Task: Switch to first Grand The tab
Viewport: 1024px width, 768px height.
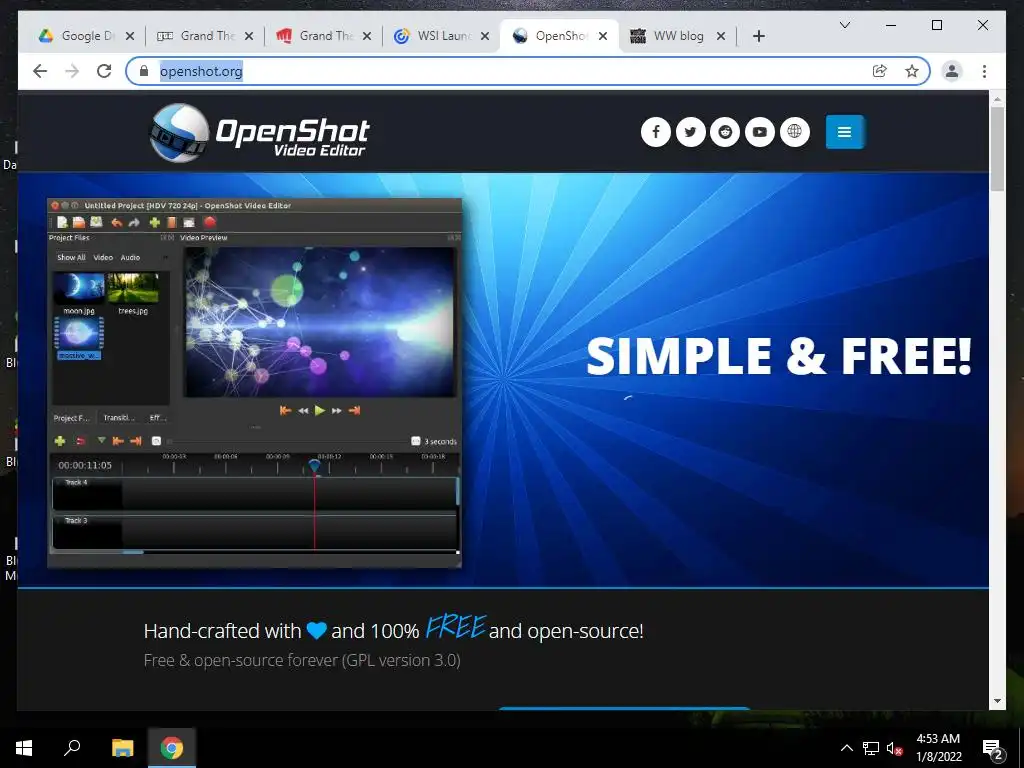Action: [x=204, y=36]
